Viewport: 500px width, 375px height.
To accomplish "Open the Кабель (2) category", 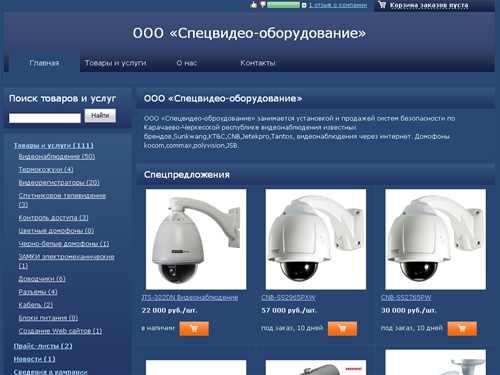I will [36, 305].
